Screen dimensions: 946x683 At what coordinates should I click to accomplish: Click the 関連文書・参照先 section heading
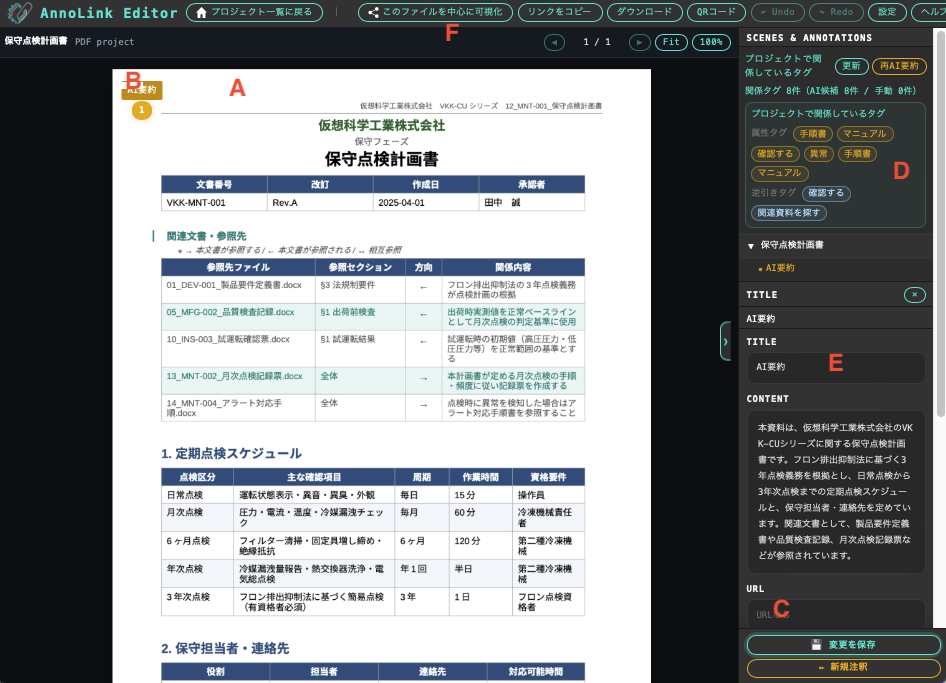tap(206, 237)
